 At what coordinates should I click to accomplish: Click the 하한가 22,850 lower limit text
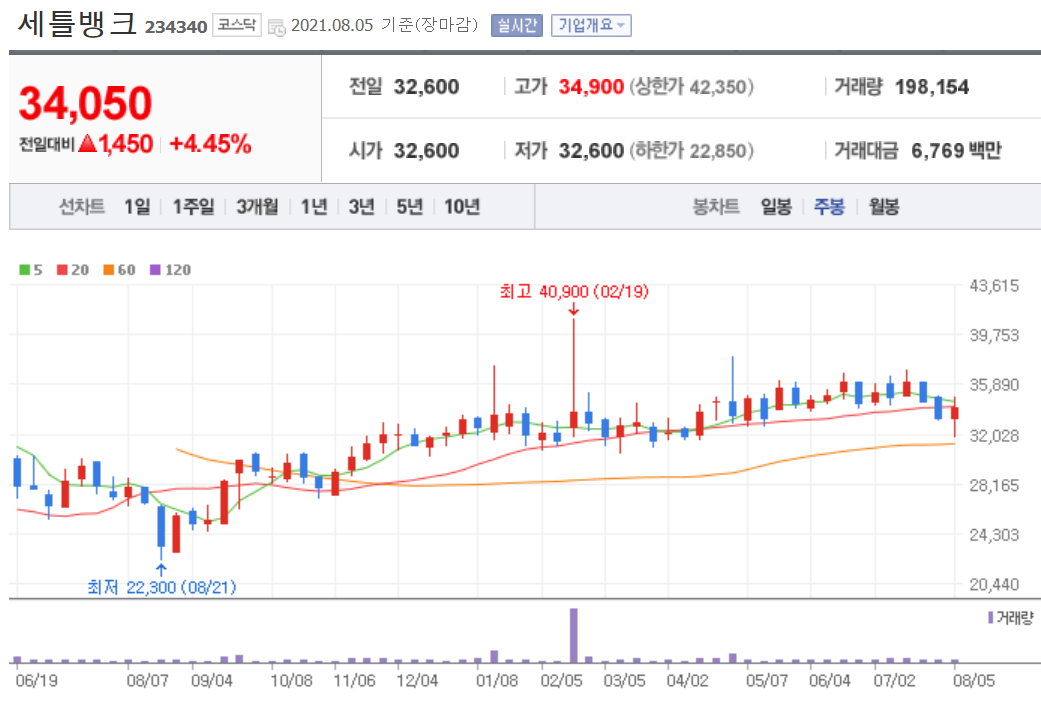pyautogui.click(x=691, y=151)
